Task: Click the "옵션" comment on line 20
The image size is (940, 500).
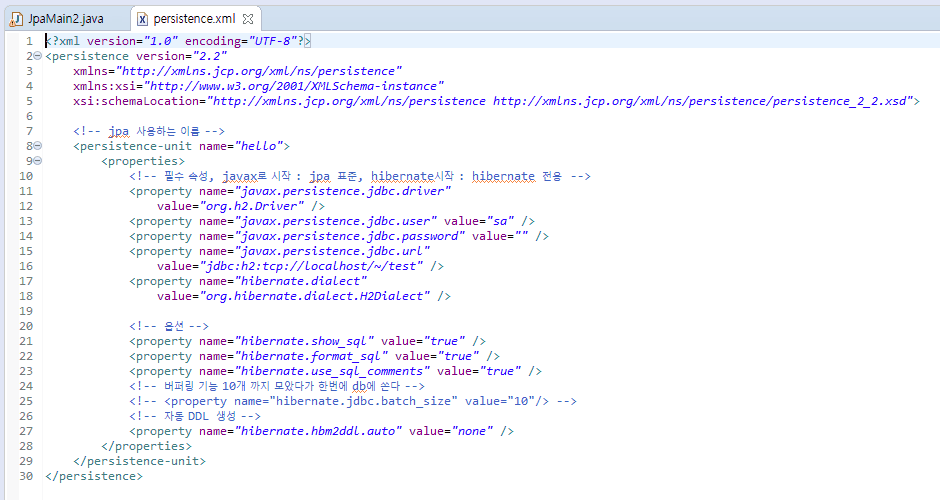Action: pos(168,326)
